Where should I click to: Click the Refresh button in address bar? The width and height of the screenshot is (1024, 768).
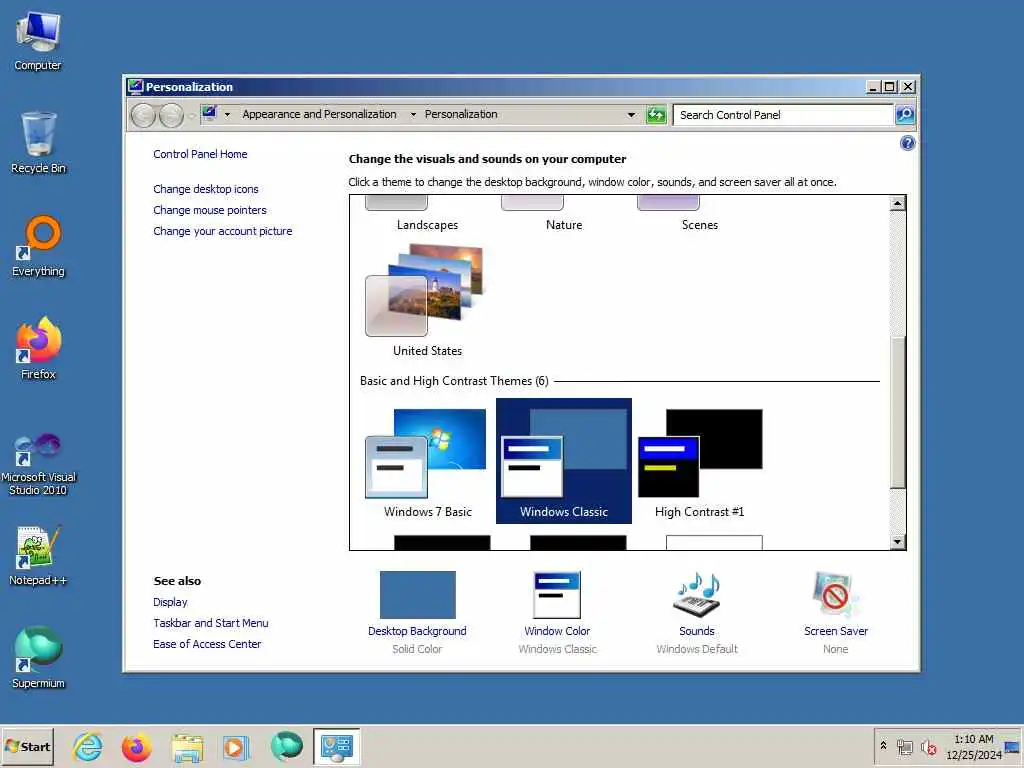point(656,115)
